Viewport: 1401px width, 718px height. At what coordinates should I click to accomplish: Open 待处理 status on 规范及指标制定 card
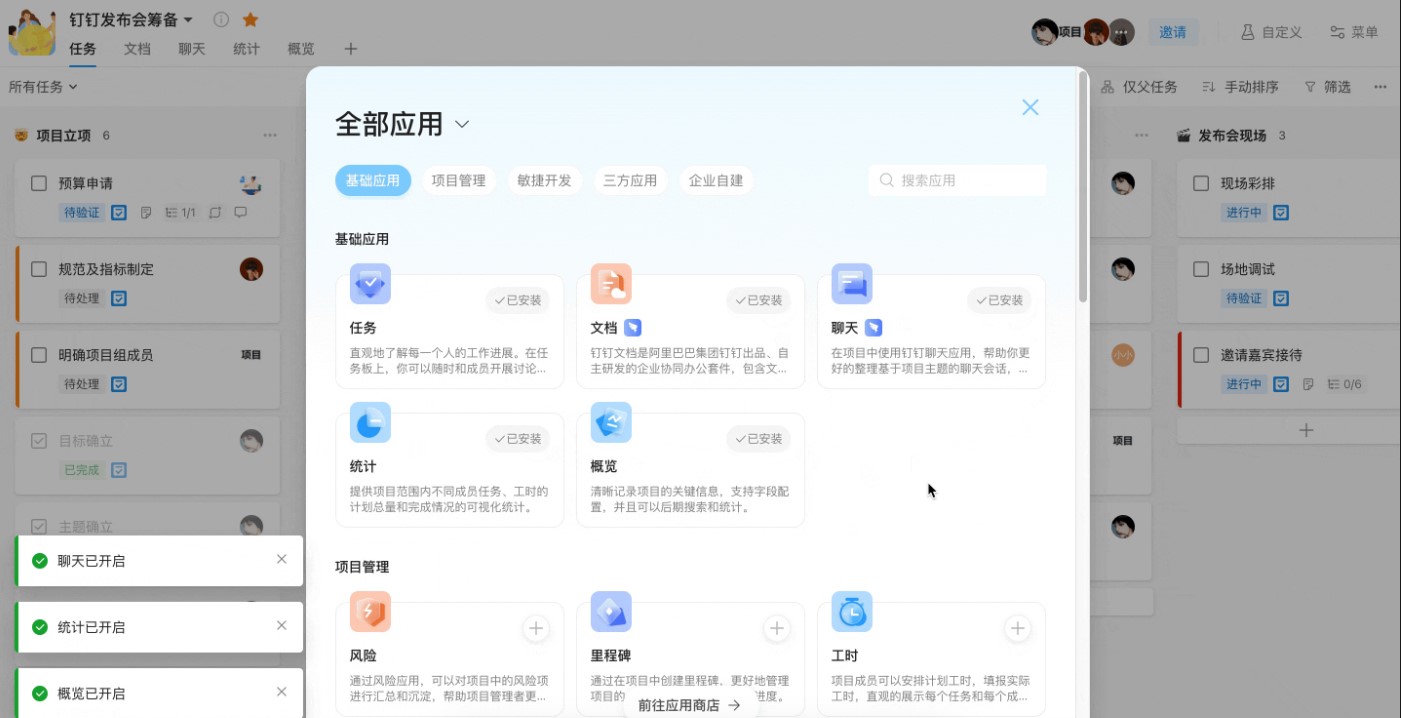tap(82, 298)
